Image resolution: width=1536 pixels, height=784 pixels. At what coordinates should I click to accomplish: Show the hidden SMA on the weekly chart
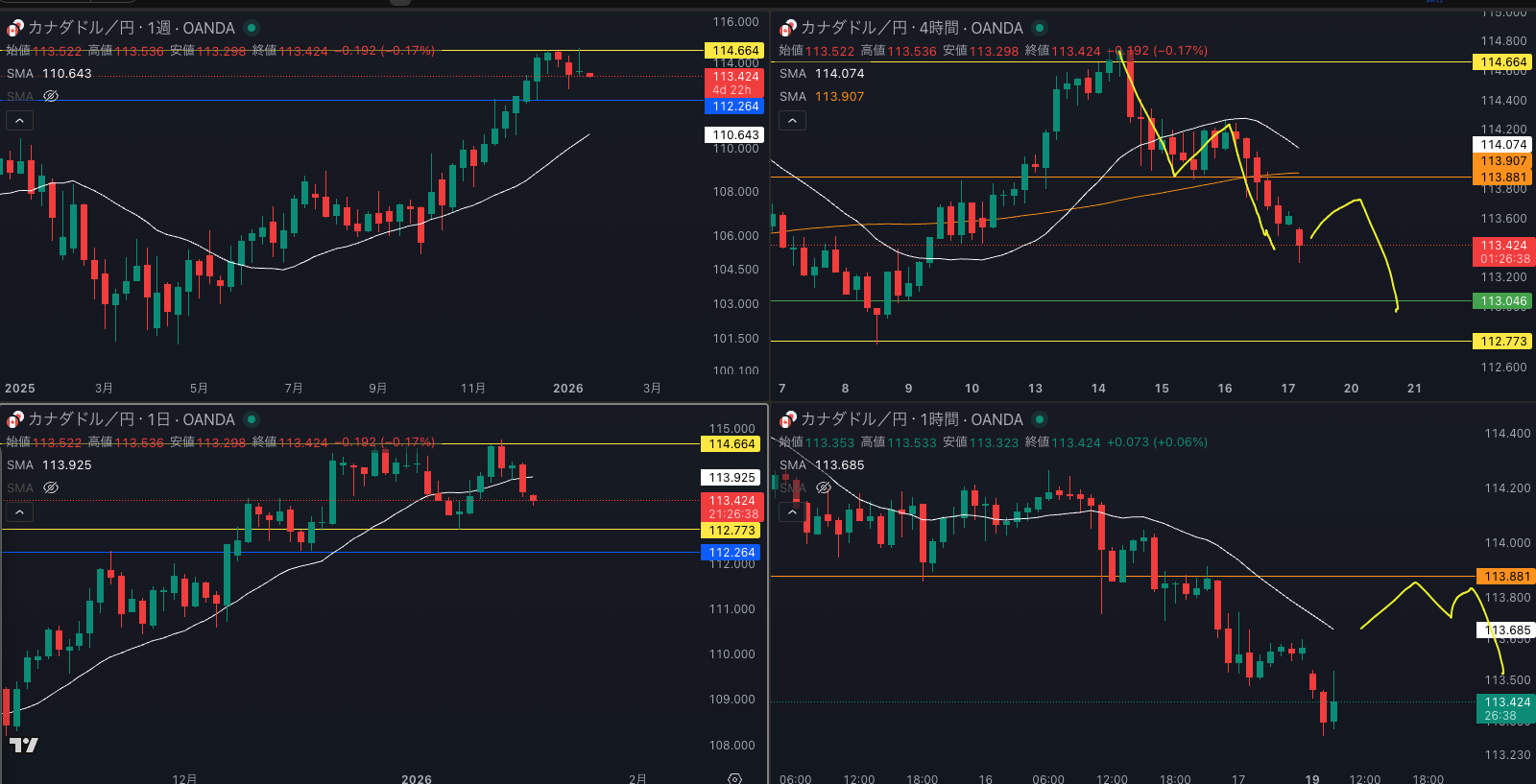point(51,96)
